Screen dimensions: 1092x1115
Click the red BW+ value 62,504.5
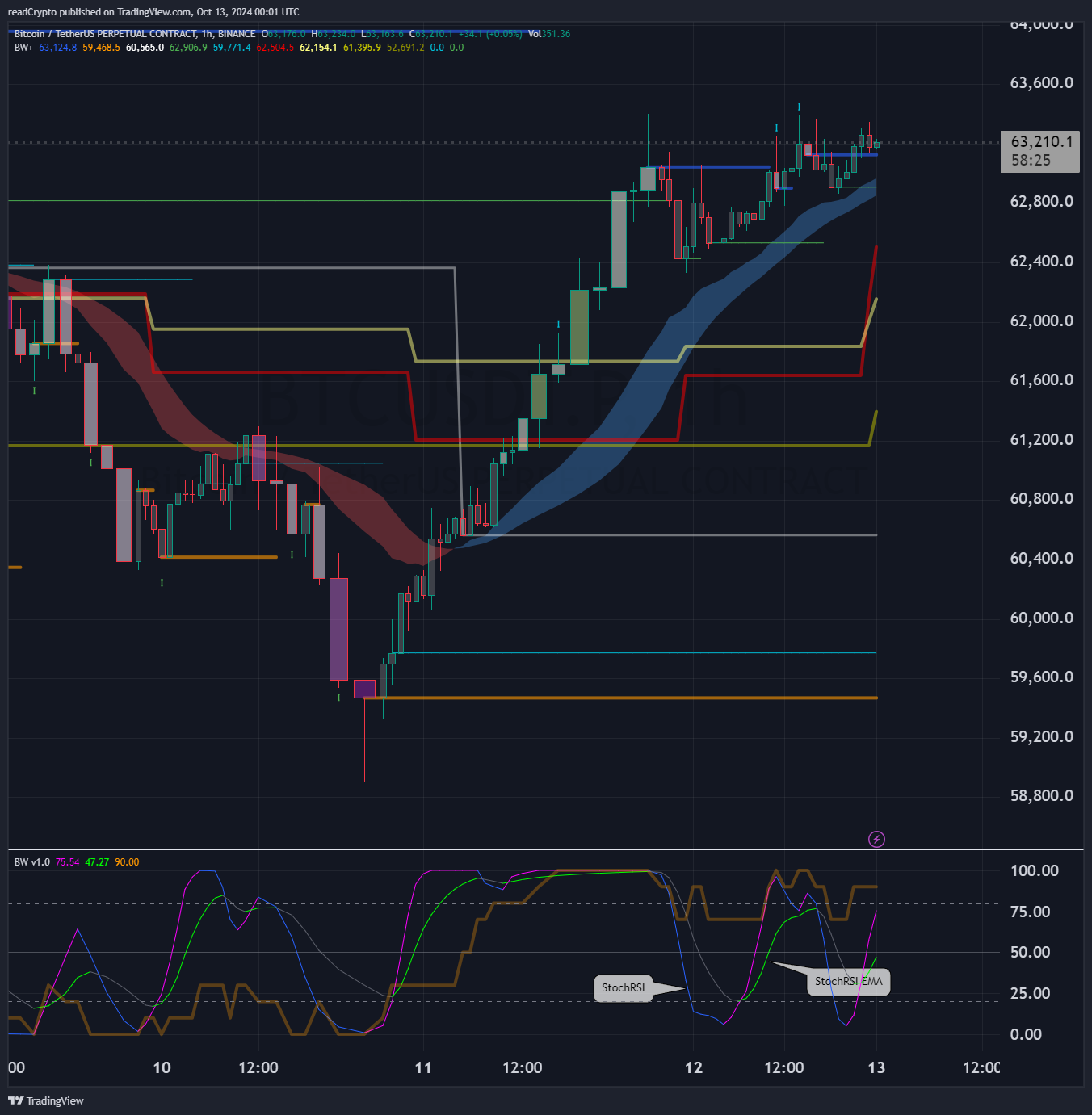(275, 48)
